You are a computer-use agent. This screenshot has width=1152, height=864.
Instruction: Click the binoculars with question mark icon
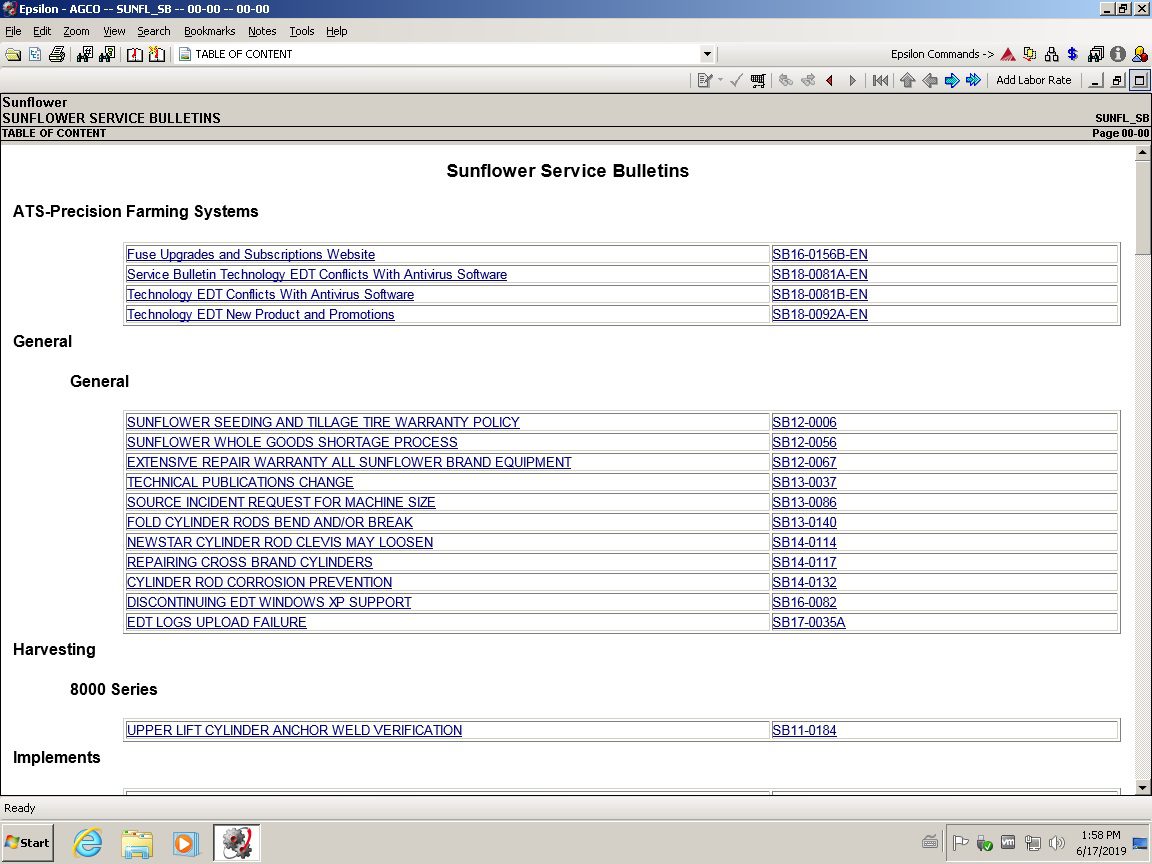pos(107,54)
